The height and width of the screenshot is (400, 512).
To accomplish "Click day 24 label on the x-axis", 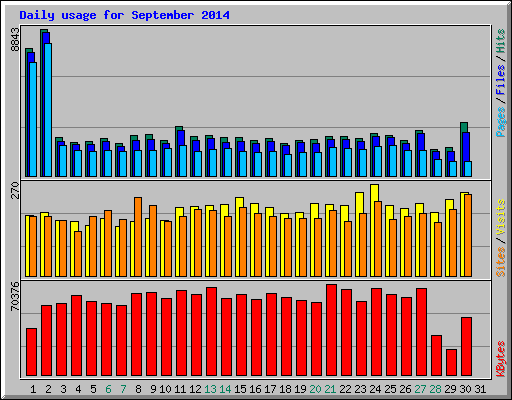I will point(375,389).
